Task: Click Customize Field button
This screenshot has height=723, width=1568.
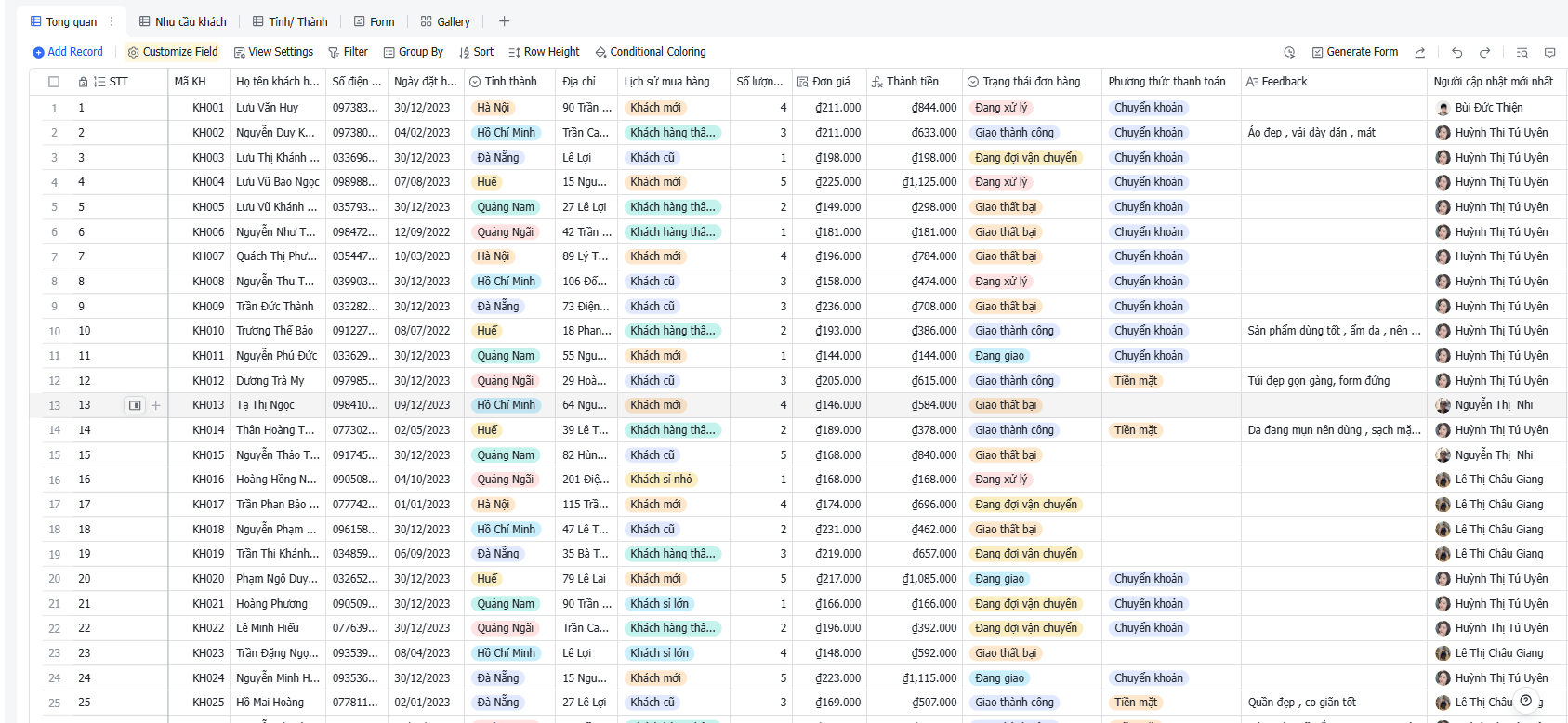Action: coord(173,52)
